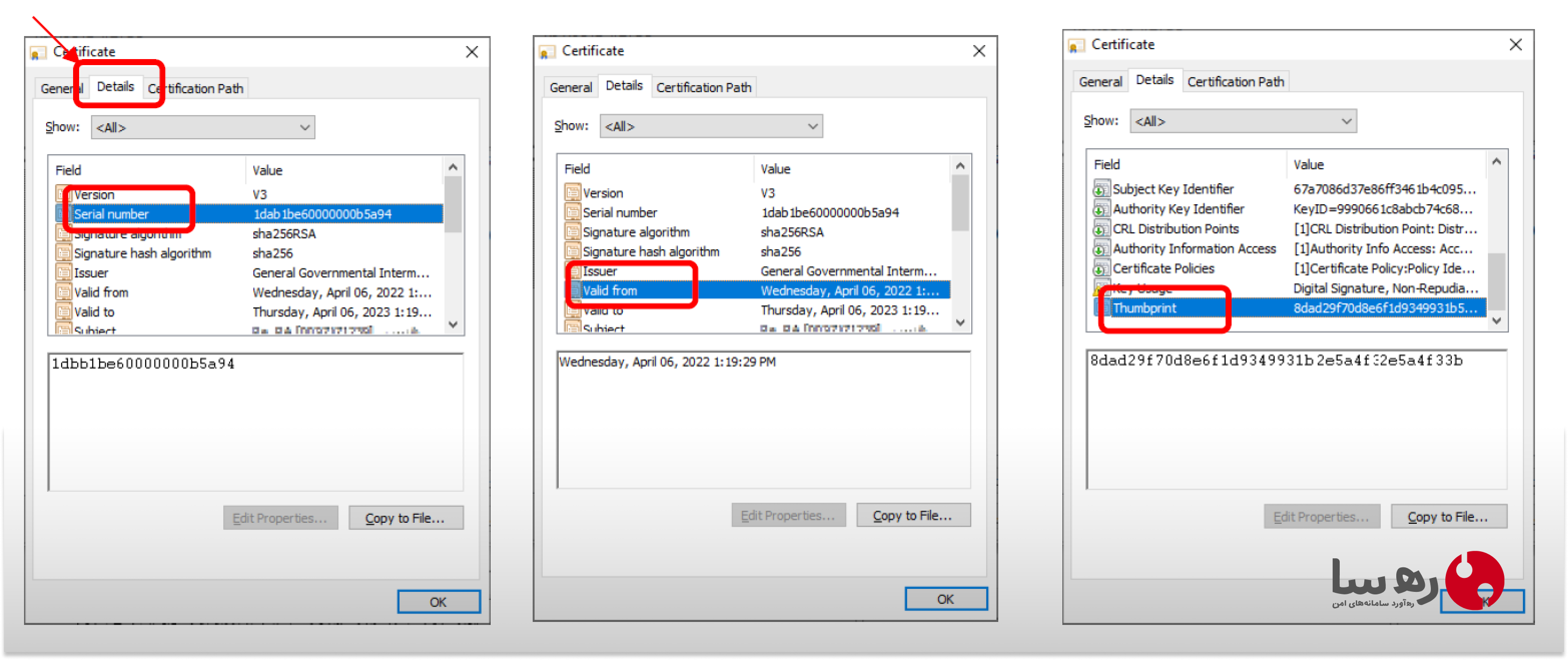Click Copy to File in middle window

coord(913,516)
